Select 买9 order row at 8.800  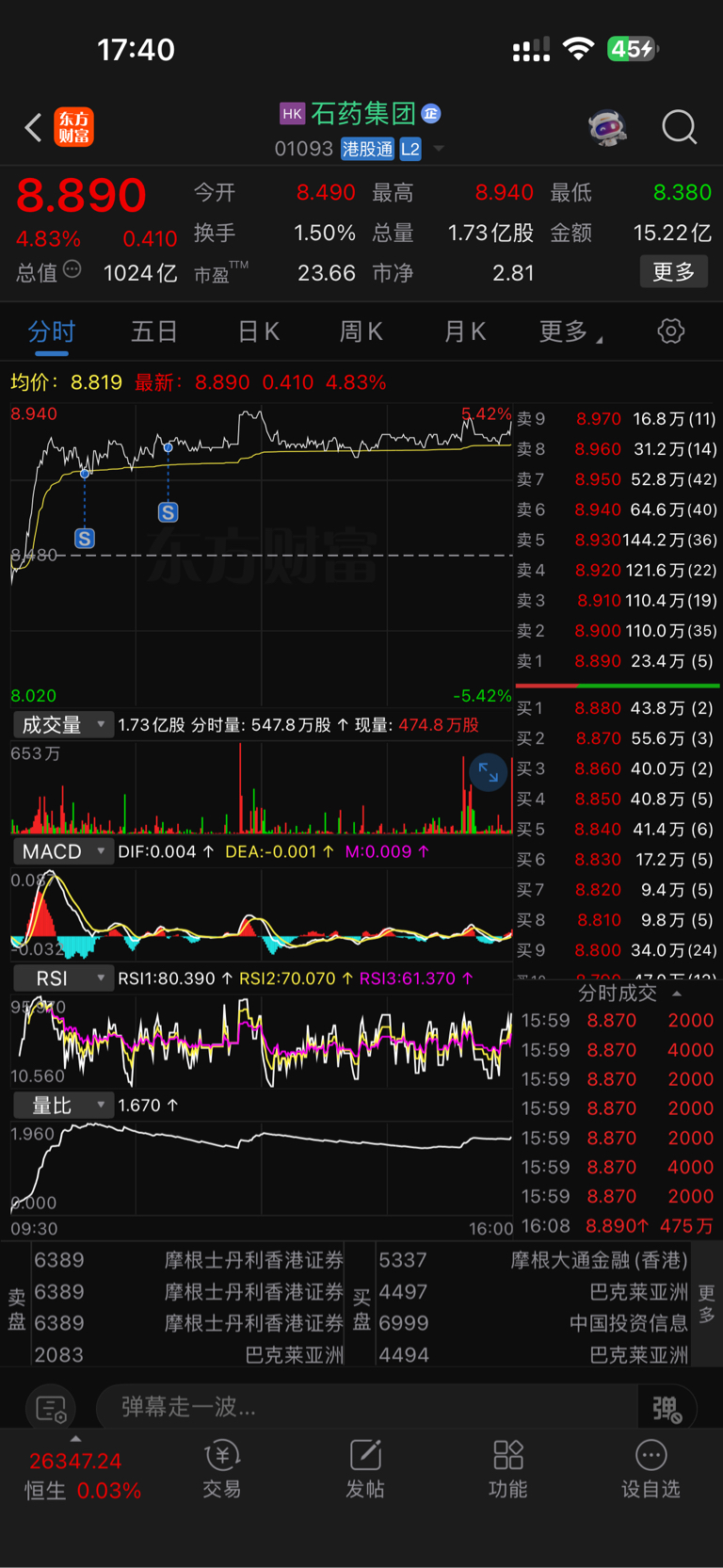617,950
